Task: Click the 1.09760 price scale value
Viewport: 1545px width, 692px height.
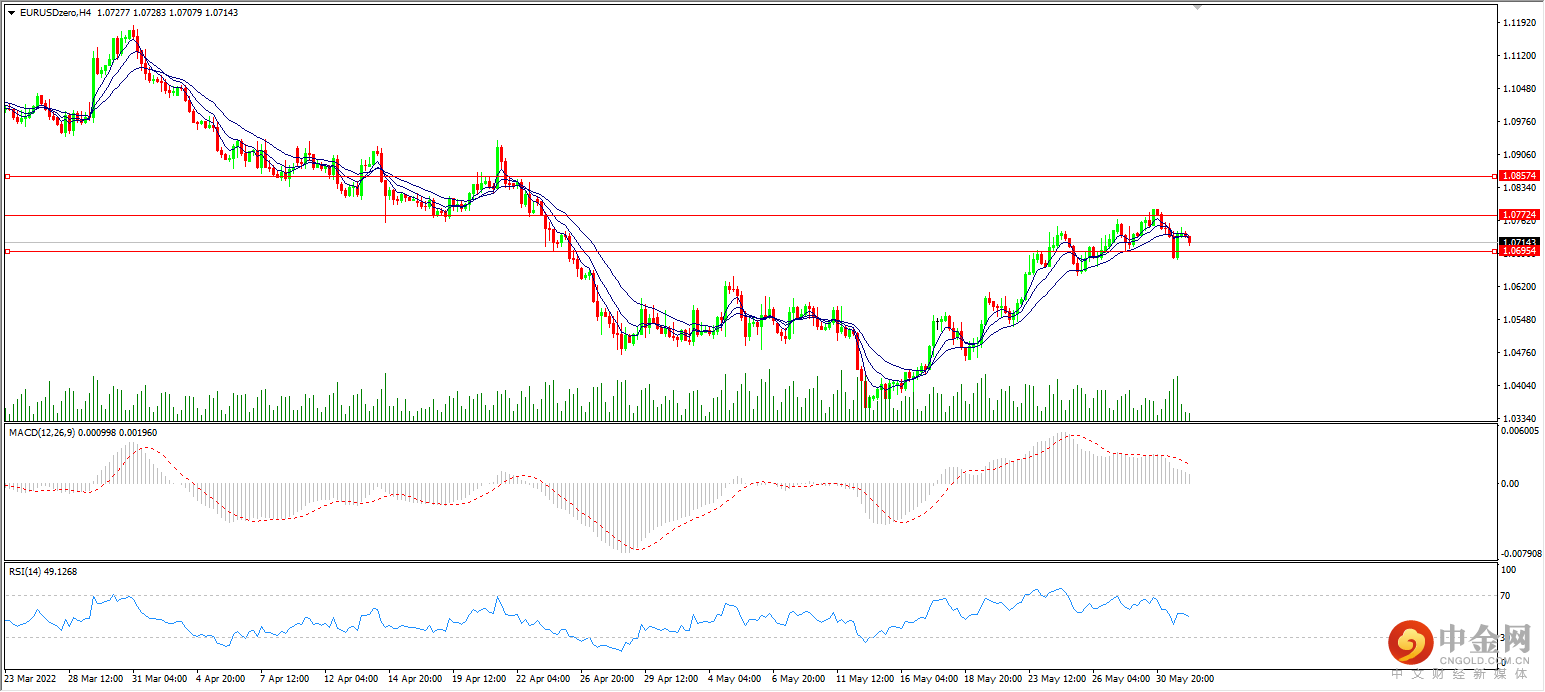Action: (x=1520, y=122)
